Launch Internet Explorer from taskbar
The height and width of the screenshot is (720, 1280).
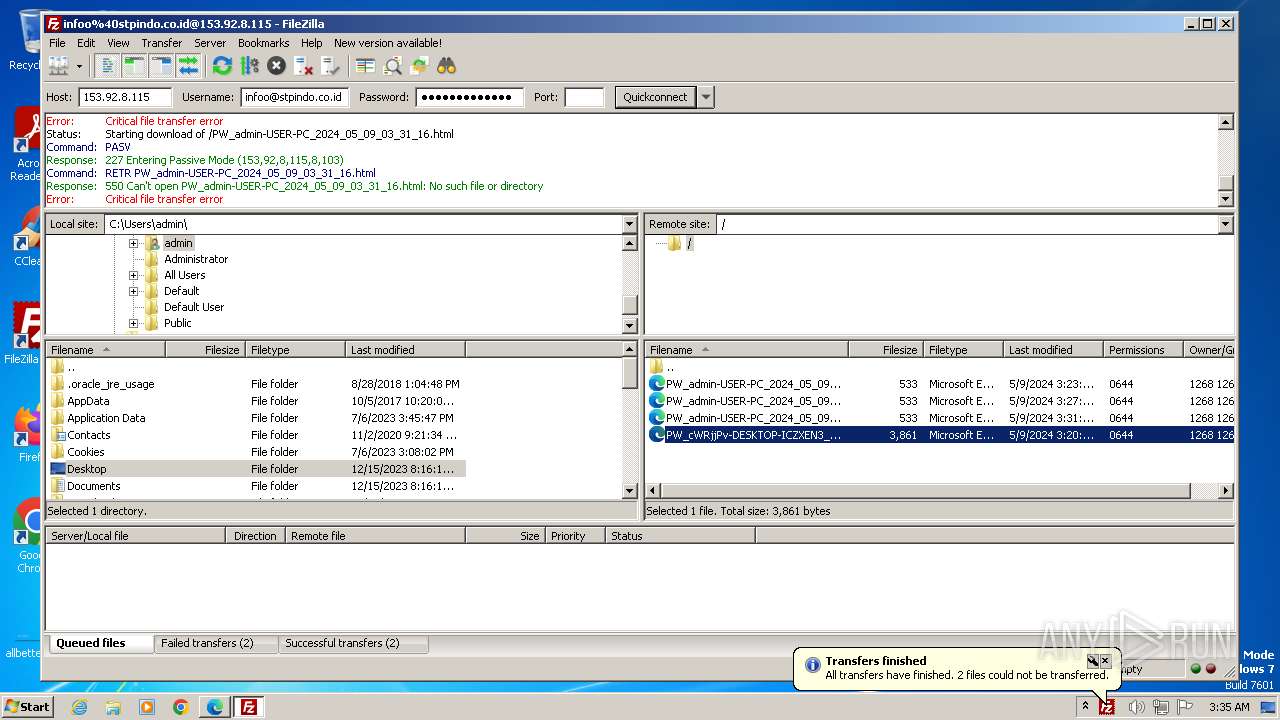click(x=79, y=707)
